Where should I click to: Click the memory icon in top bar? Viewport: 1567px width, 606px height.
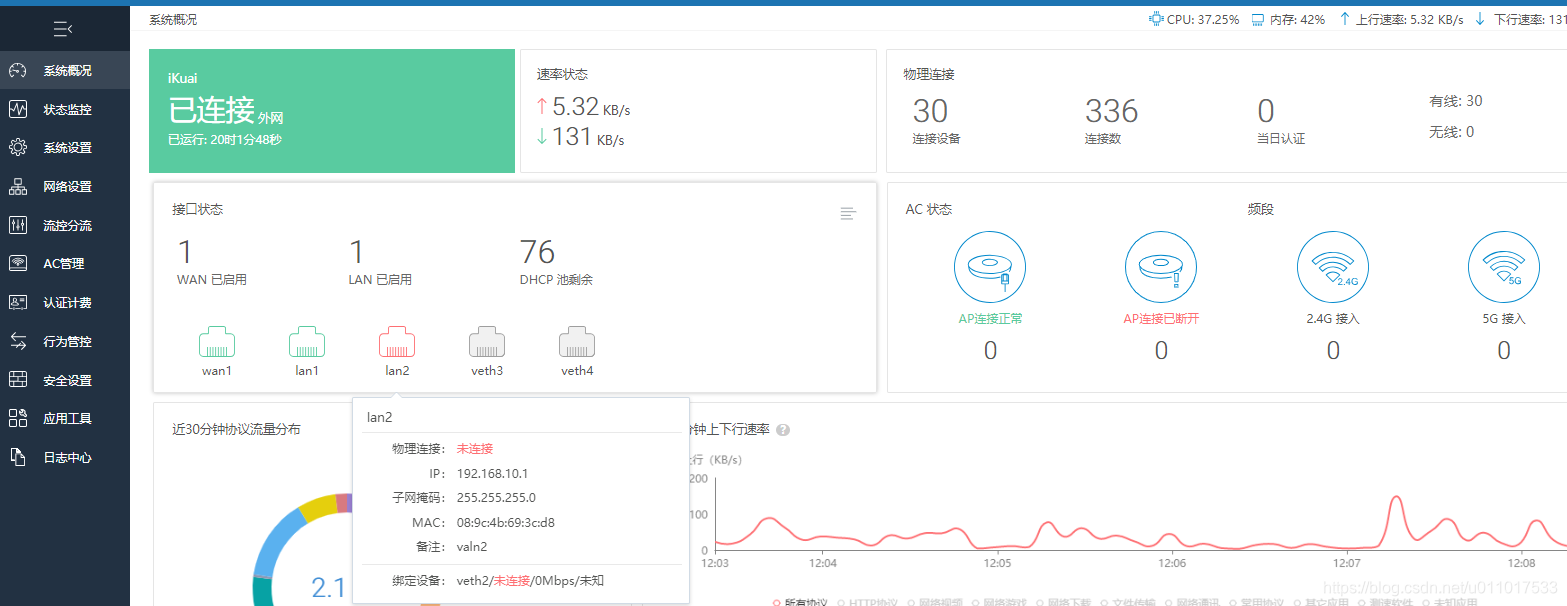pos(1258,19)
